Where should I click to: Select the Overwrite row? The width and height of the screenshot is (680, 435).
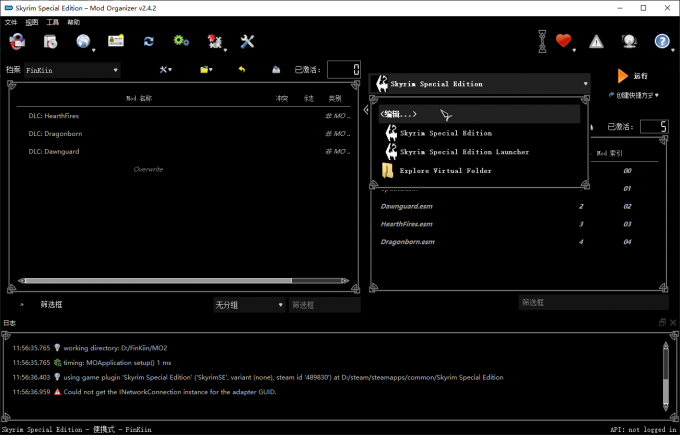183,169
